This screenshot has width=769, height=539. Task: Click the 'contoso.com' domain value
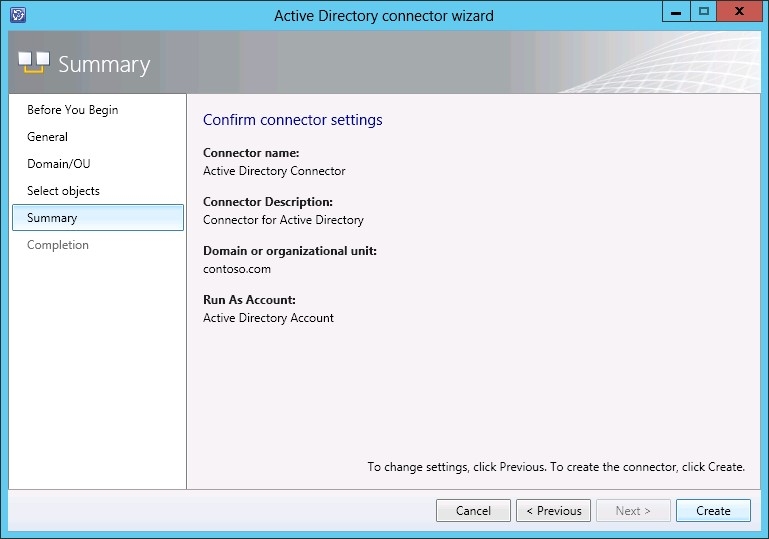click(x=237, y=269)
